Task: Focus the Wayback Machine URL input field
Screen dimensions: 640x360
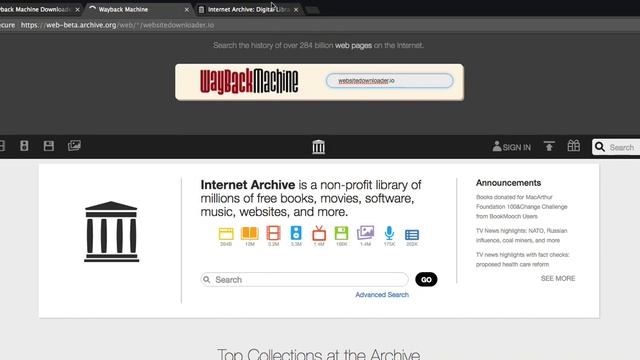Action: click(x=389, y=81)
